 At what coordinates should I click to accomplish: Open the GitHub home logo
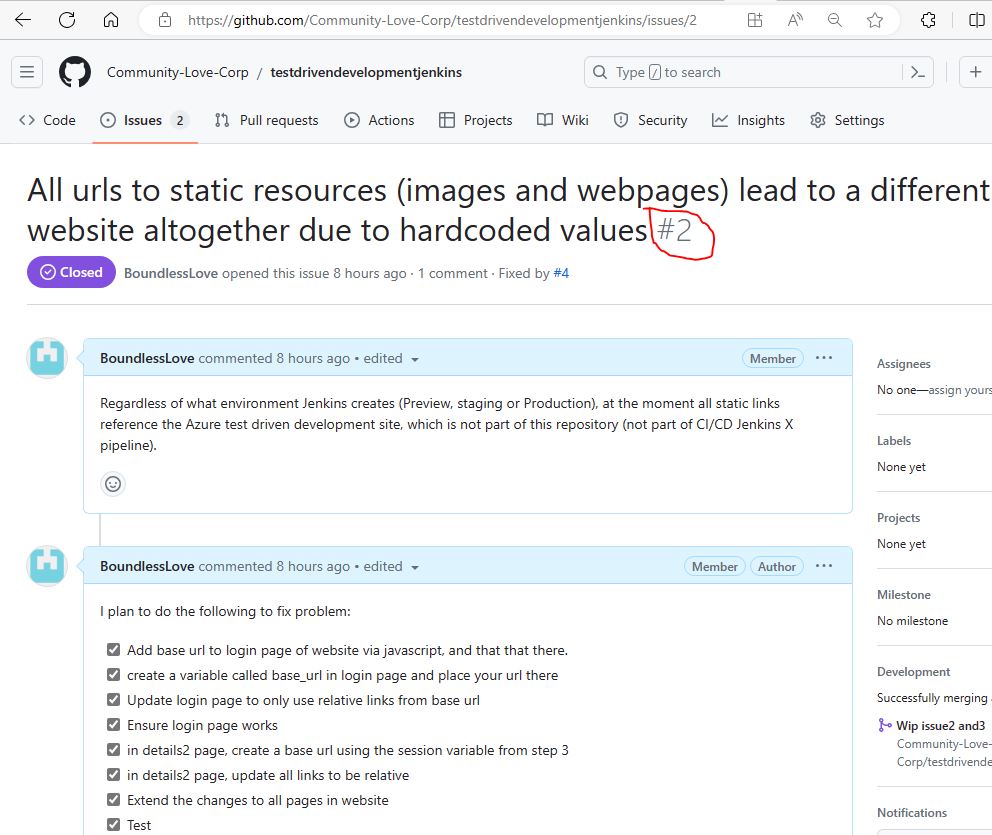point(75,72)
